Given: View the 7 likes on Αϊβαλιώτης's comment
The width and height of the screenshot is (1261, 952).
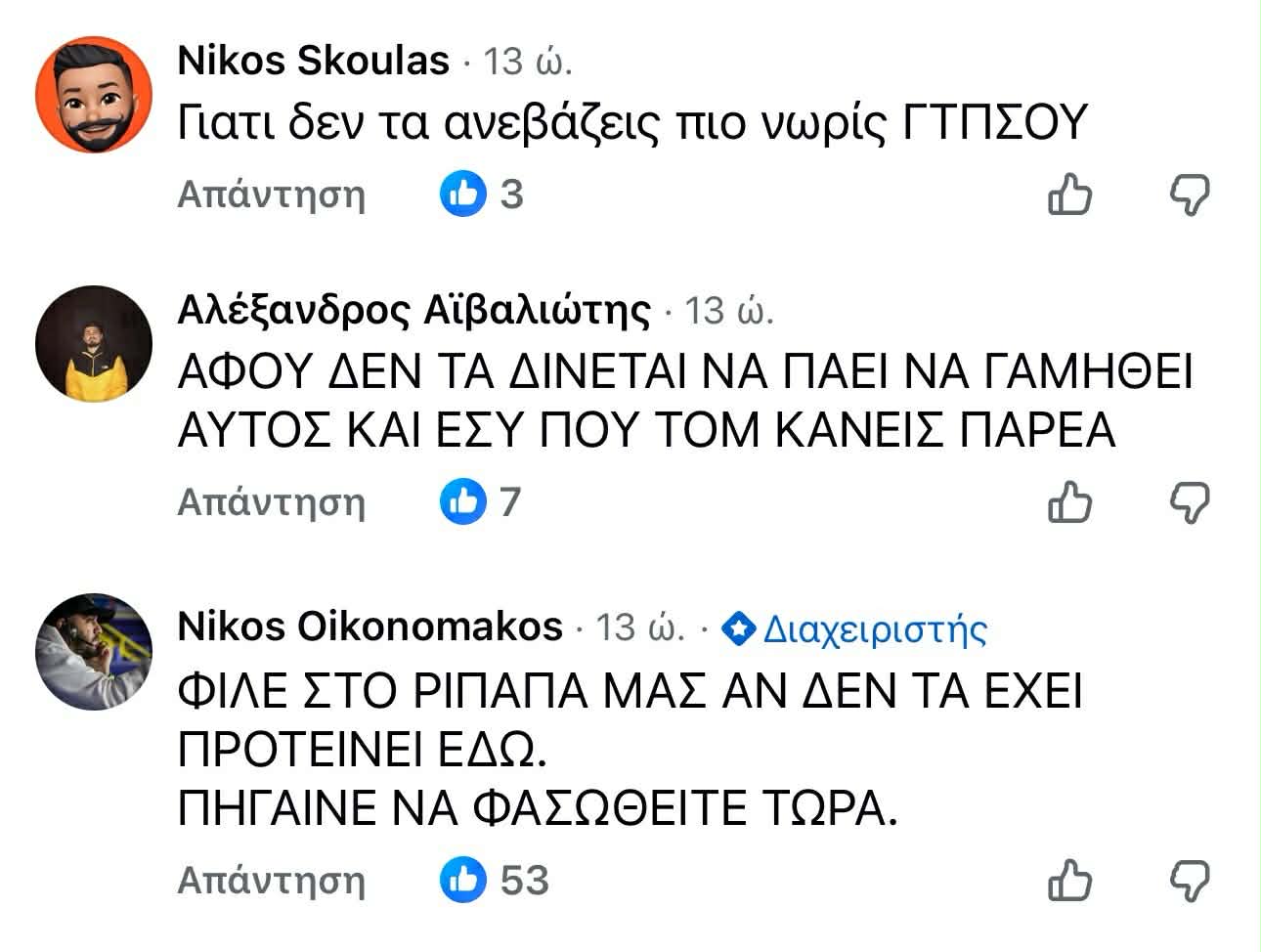Looking at the screenshot, I should tap(481, 502).
